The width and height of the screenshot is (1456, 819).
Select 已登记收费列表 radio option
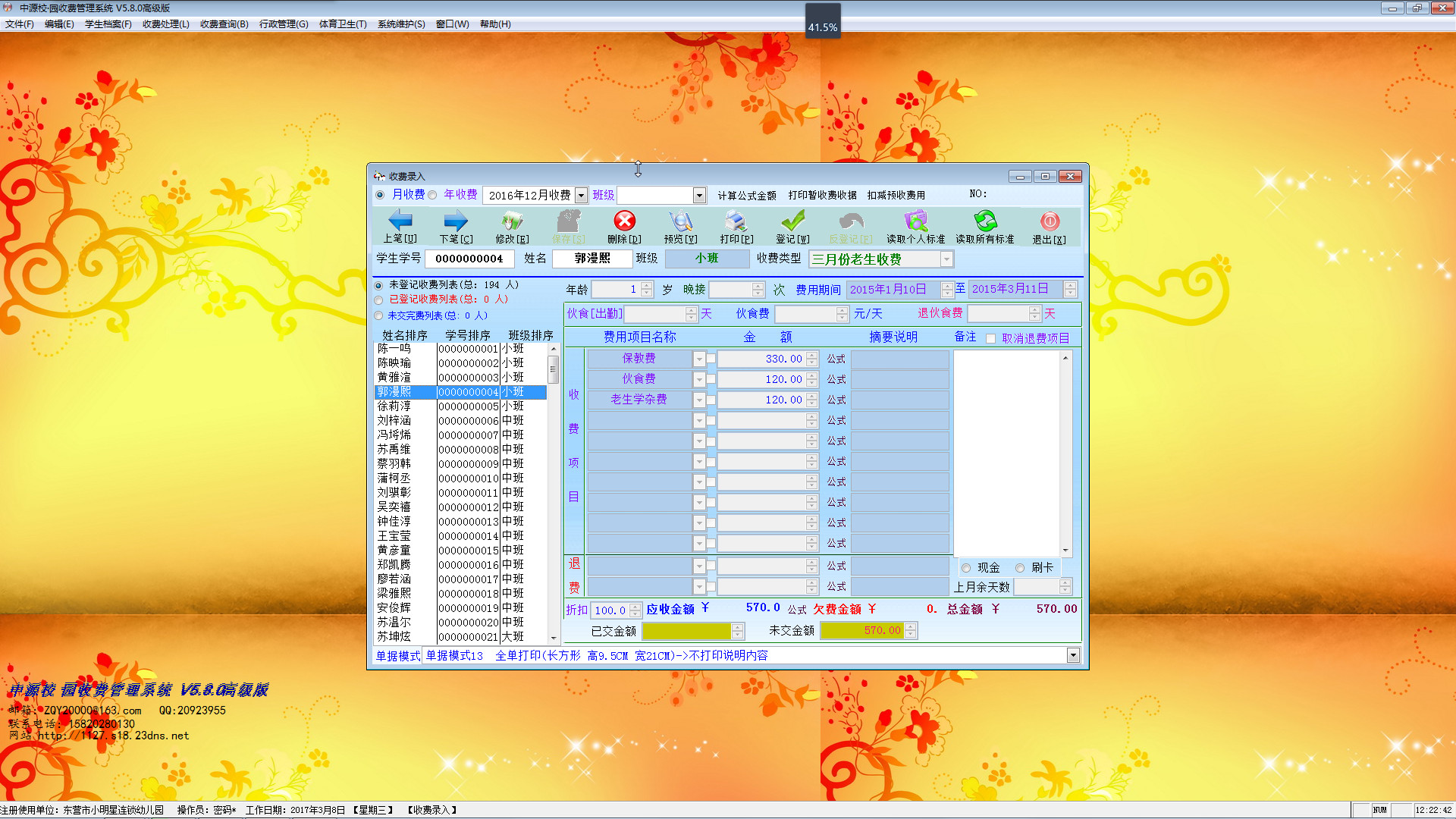coord(379,300)
